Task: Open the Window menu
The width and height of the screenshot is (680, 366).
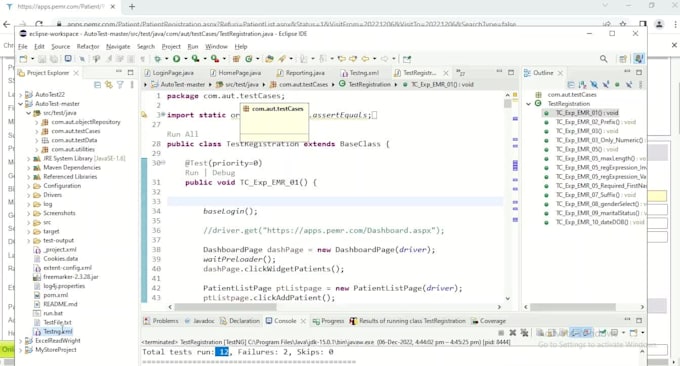Action: (x=216, y=46)
